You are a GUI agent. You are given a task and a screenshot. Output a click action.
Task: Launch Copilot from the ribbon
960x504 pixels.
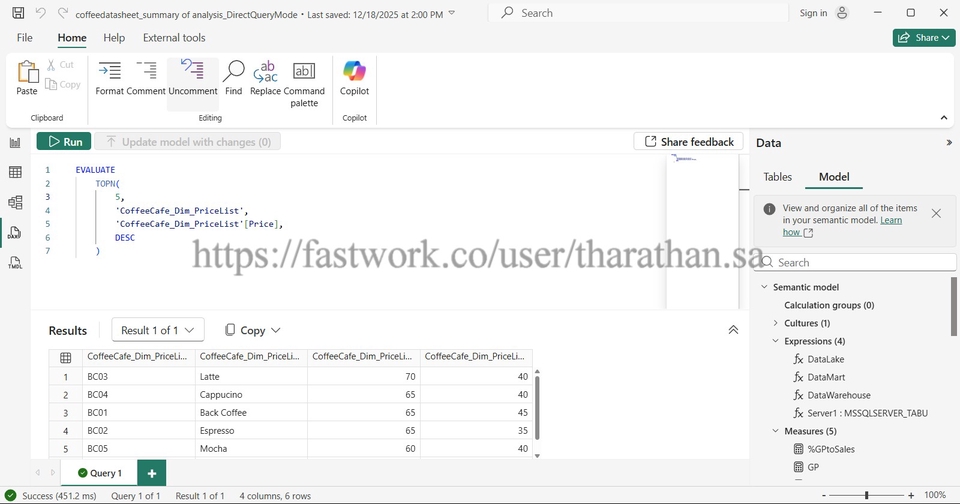[354, 72]
